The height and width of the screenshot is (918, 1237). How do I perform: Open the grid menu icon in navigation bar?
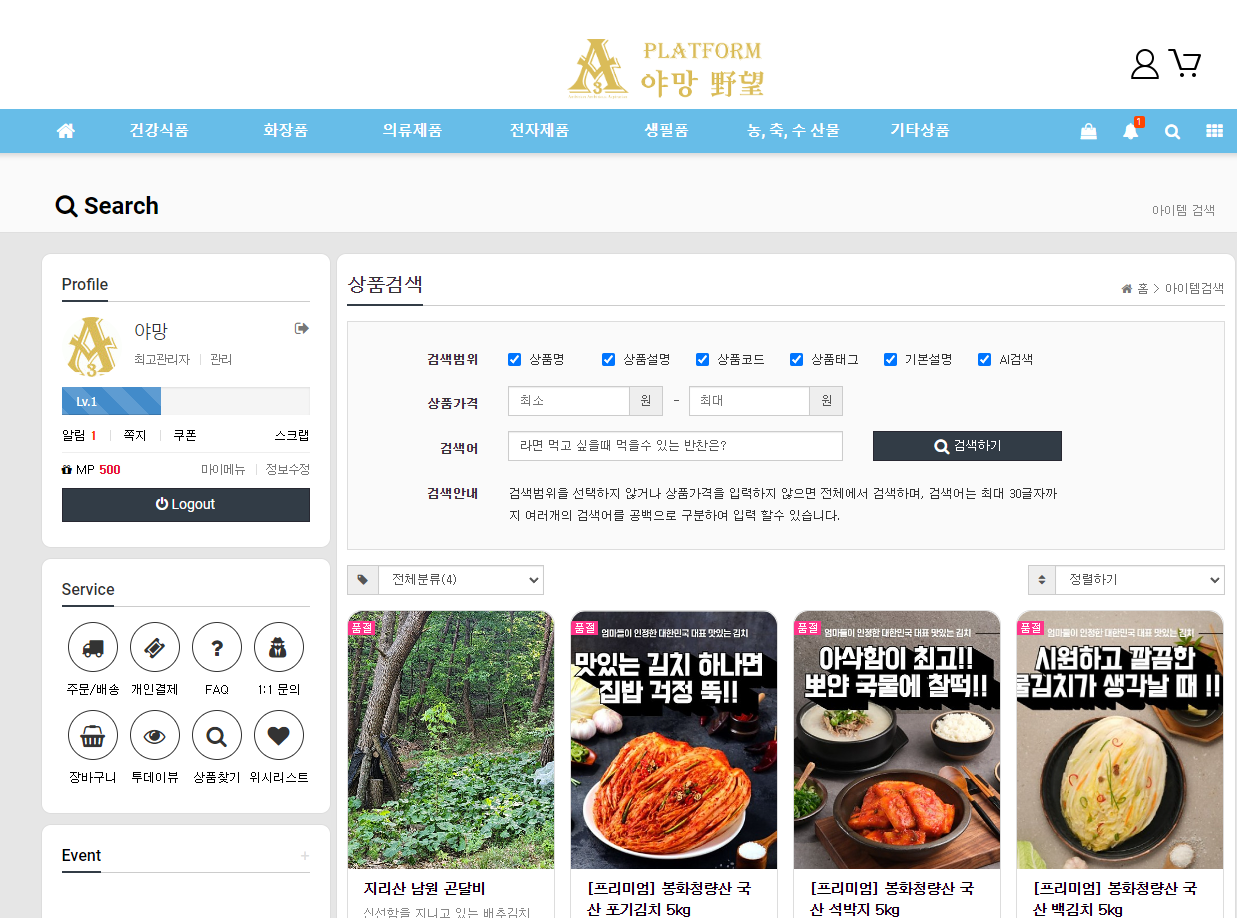pyautogui.click(x=1214, y=131)
